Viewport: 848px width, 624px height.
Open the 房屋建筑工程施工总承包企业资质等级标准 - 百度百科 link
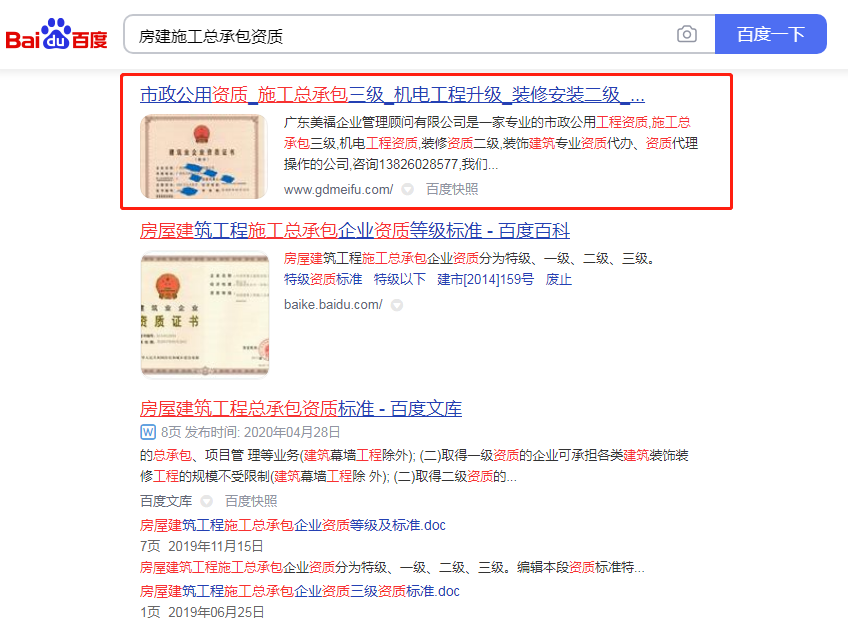coord(355,231)
